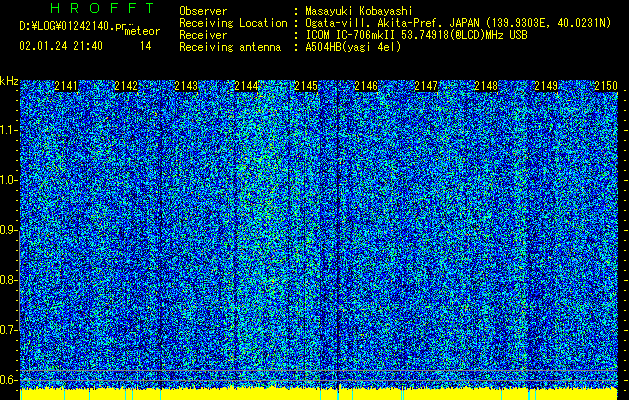Viewport: 629px width, 400px height.
Task: Click the 2148 time marker
Action: [486, 86]
